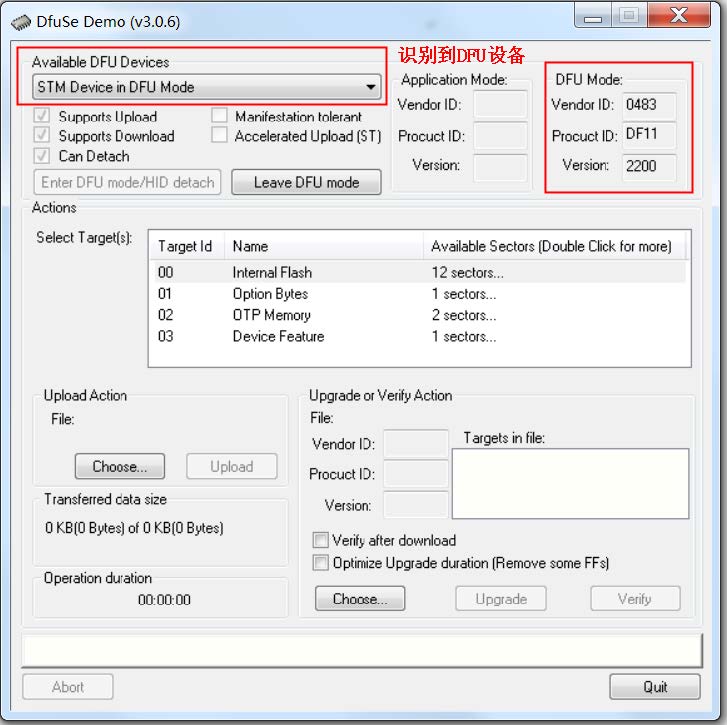The height and width of the screenshot is (725, 727).
Task: Click the Upgrade button
Action: click(501, 598)
